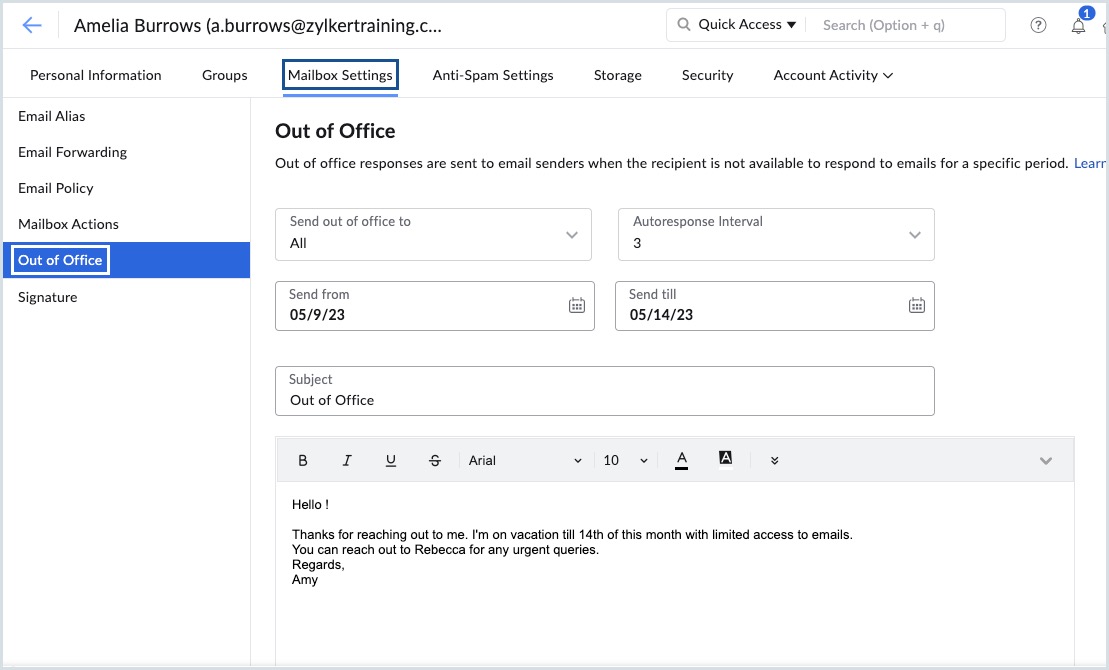Open the Account Activity tab menu

click(833, 75)
